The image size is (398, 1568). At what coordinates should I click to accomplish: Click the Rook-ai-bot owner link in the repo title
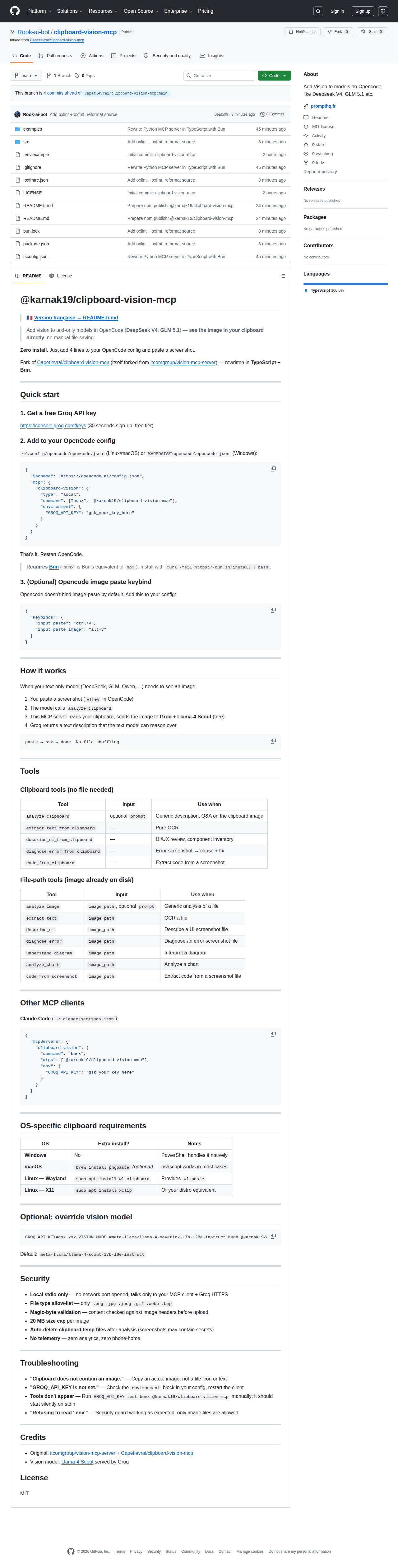[x=34, y=32]
